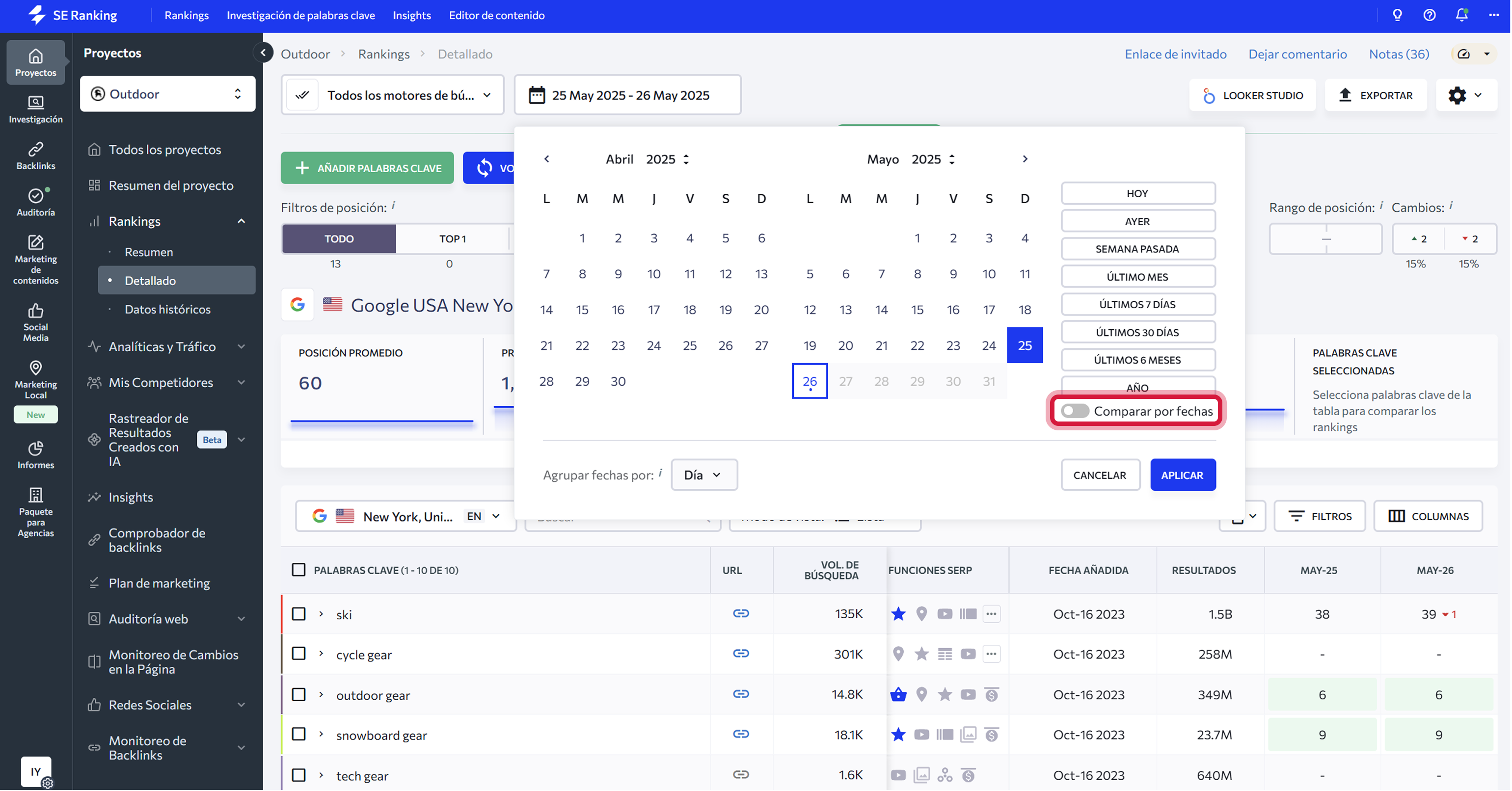Open the URL link icon for ski

(x=741, y=614)
